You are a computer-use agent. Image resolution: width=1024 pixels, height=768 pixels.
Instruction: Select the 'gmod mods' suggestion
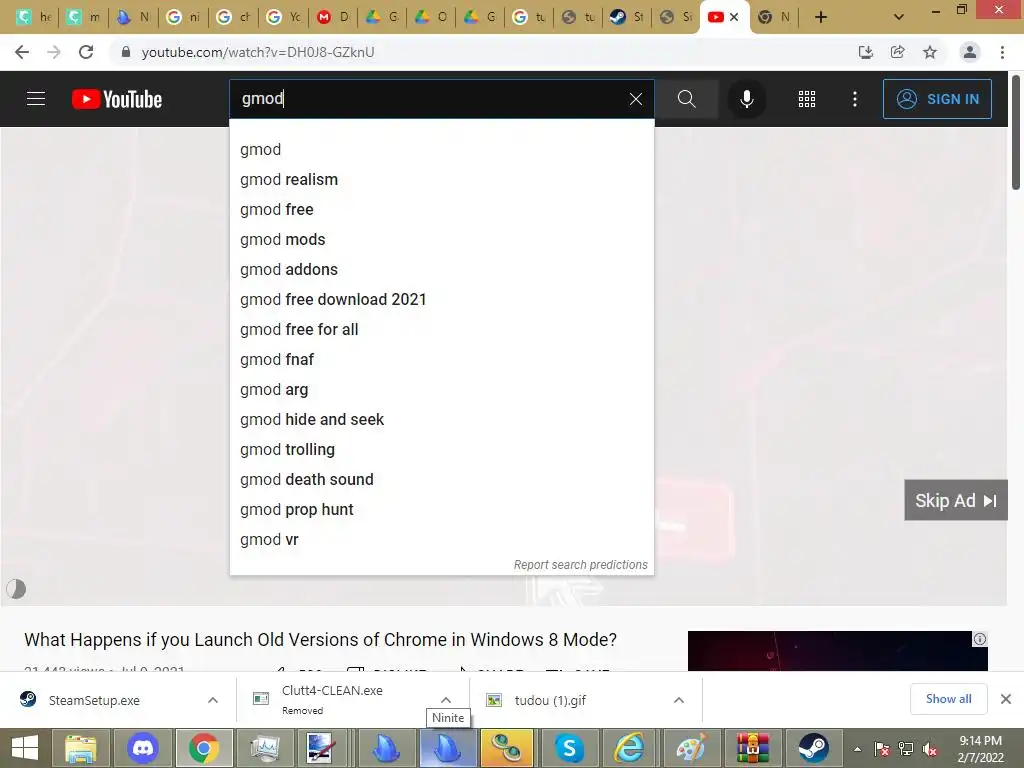(x=441, y=240)
